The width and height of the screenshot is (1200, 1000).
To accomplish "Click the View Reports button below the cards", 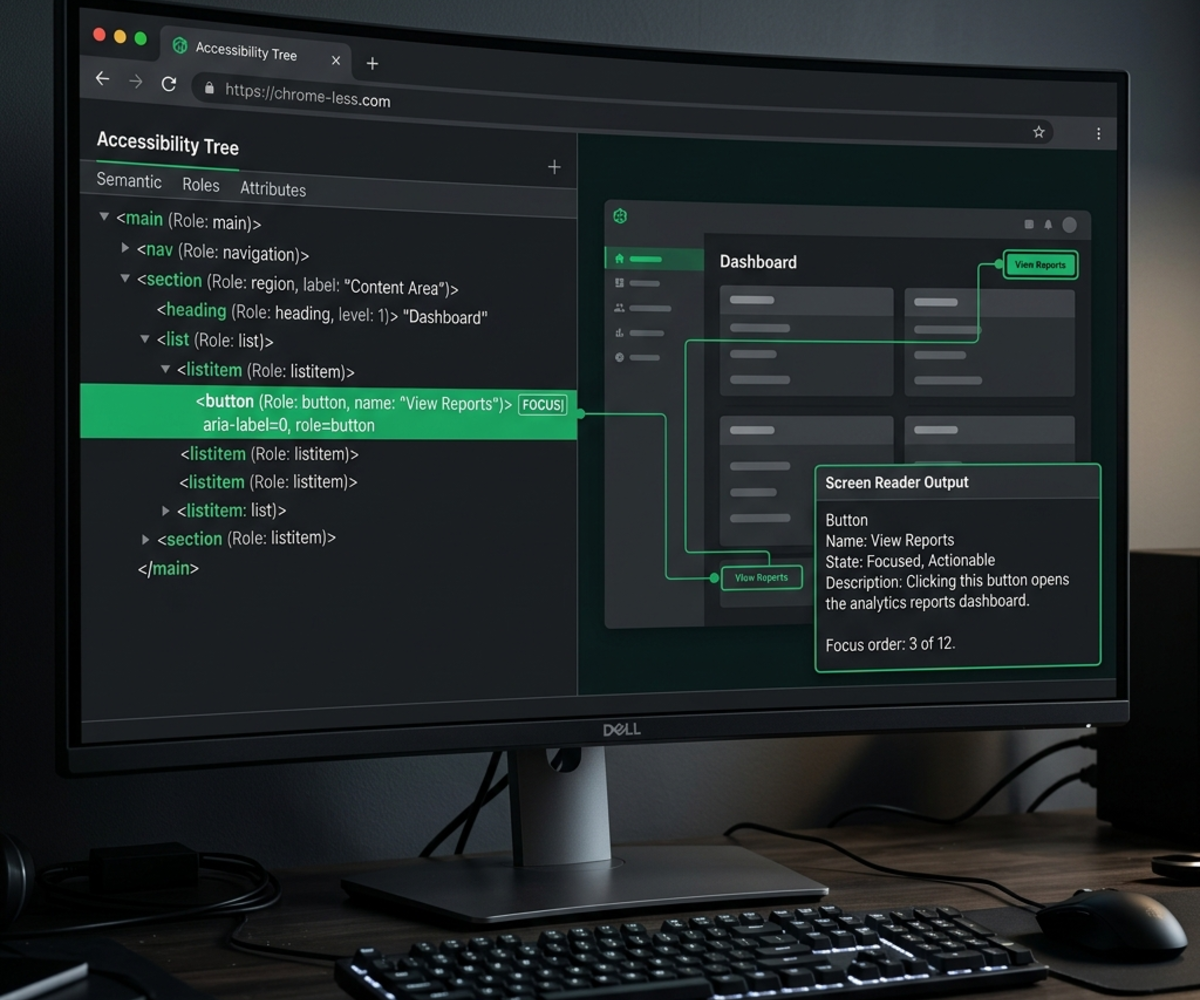I will (x=761, y=577).
